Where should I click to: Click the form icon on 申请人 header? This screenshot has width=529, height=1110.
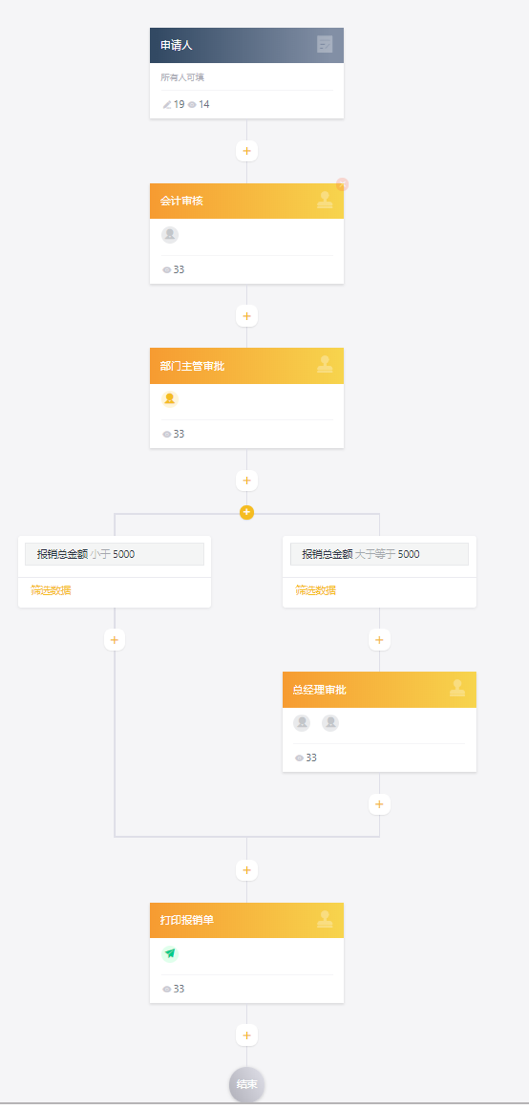pyautogui.click(x=325, y=45)
